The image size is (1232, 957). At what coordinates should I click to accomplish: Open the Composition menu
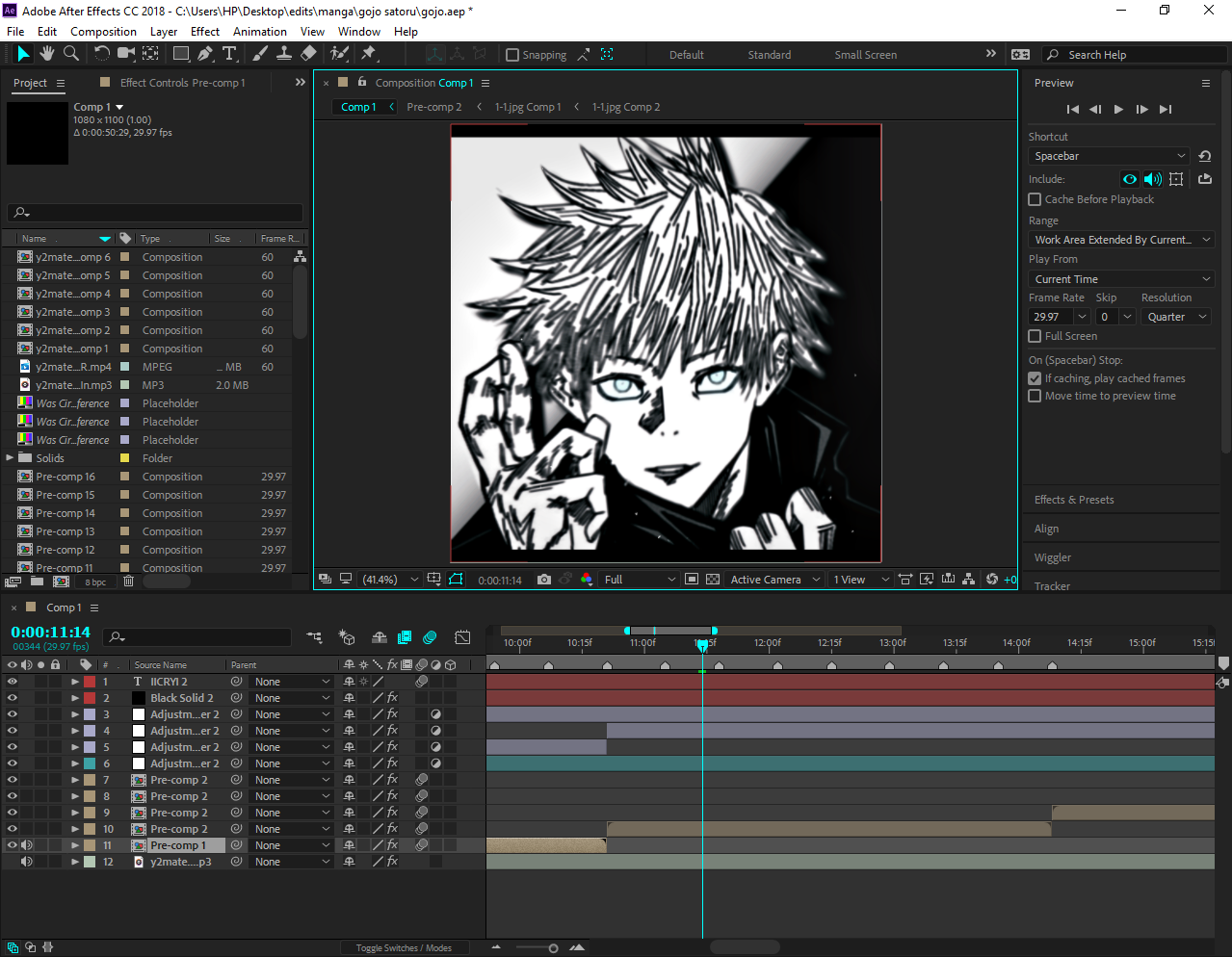point(103,31)
